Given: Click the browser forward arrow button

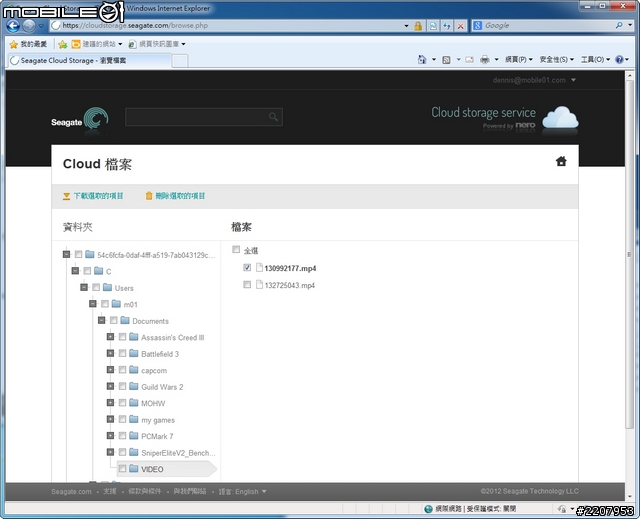Looking at the screenshot, I should pos(29,26).
